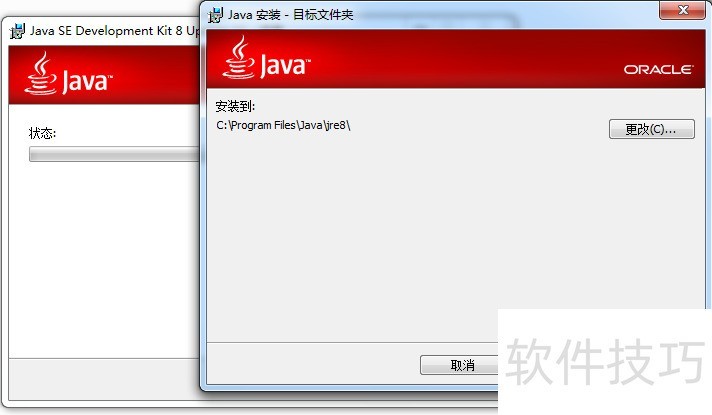Viewport: 712px width, 415px height.
Task: Click the Java installer icon in dialog title bar
Action: pyautogui.click(x=215, y=15)
